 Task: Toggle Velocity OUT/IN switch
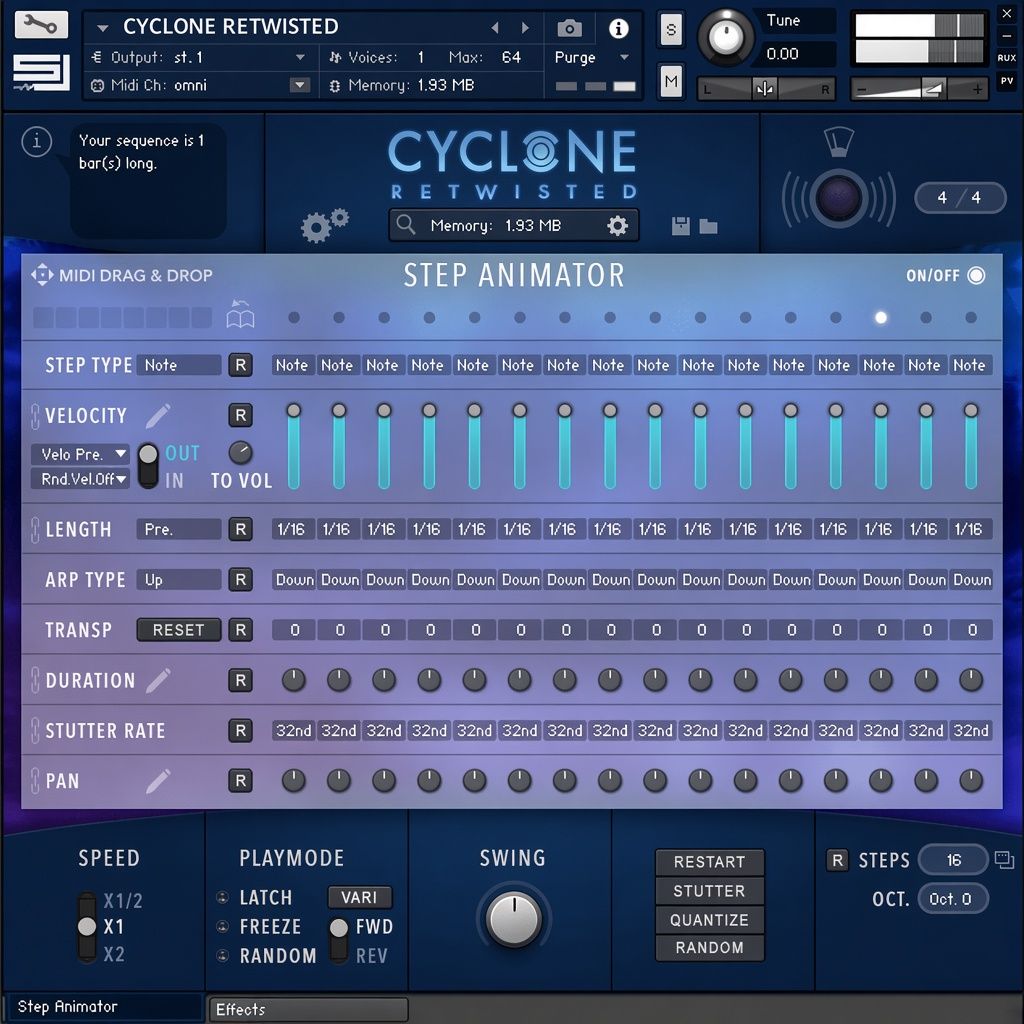tap(148, 466)
